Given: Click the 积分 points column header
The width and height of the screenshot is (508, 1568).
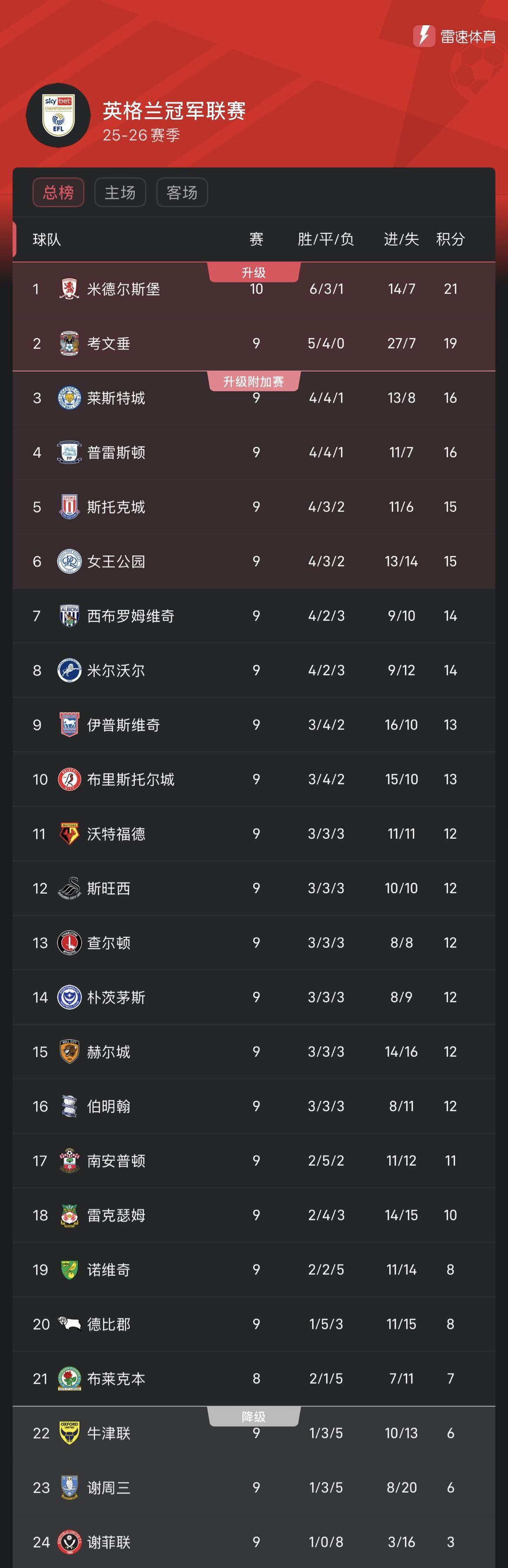Looking at the screenshot, I should pos(450,239).
